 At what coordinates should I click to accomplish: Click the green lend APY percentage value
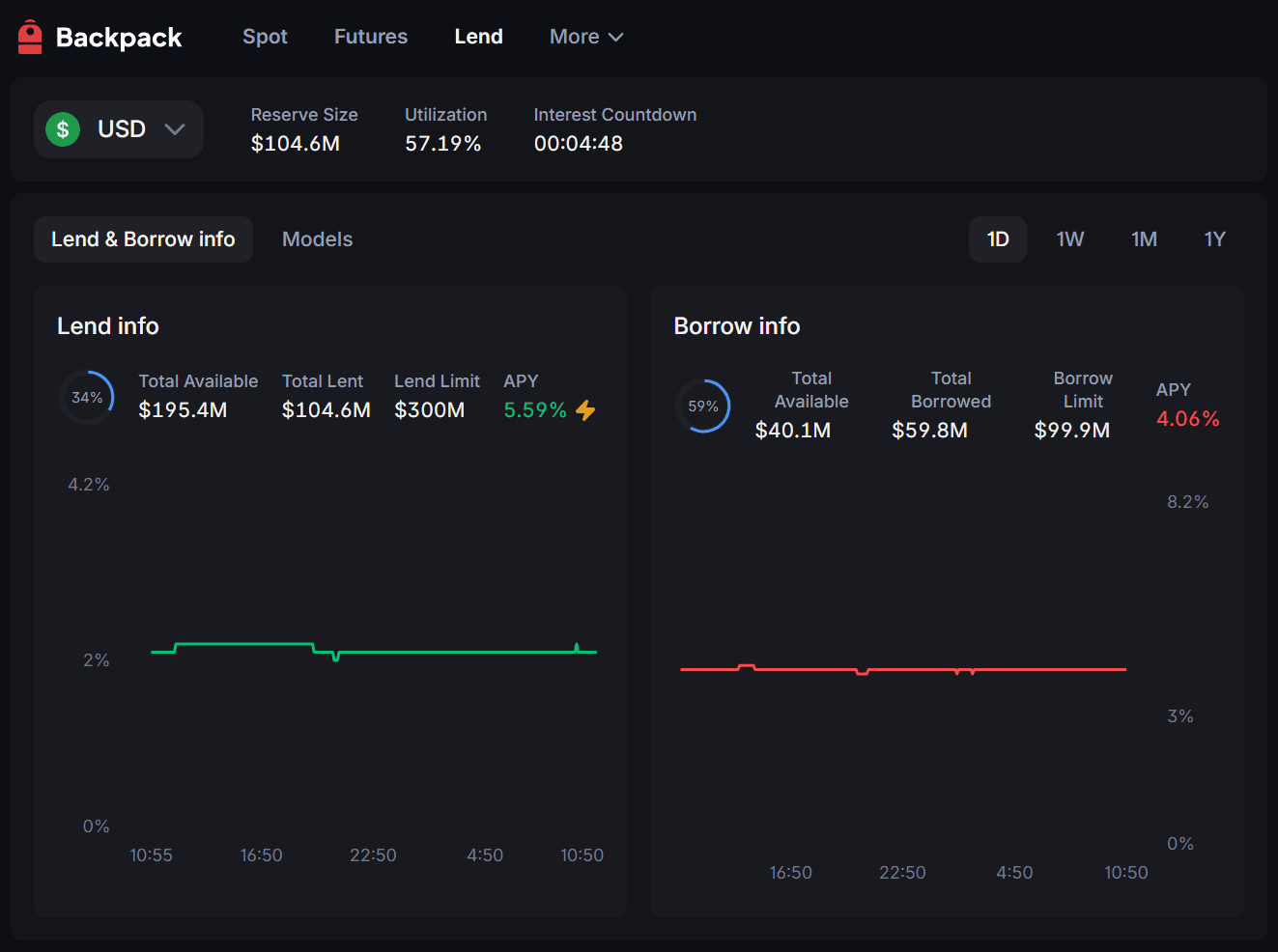pos(533,409)
